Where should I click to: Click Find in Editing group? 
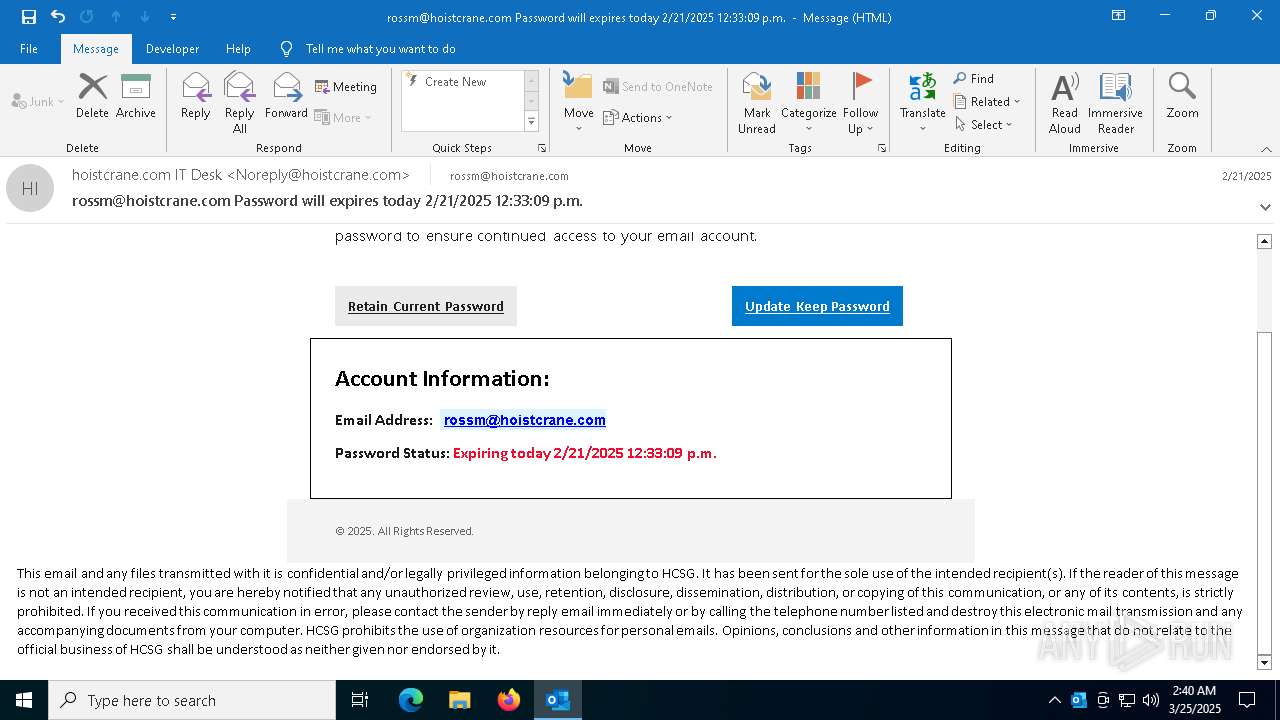(x=974, y=79)
